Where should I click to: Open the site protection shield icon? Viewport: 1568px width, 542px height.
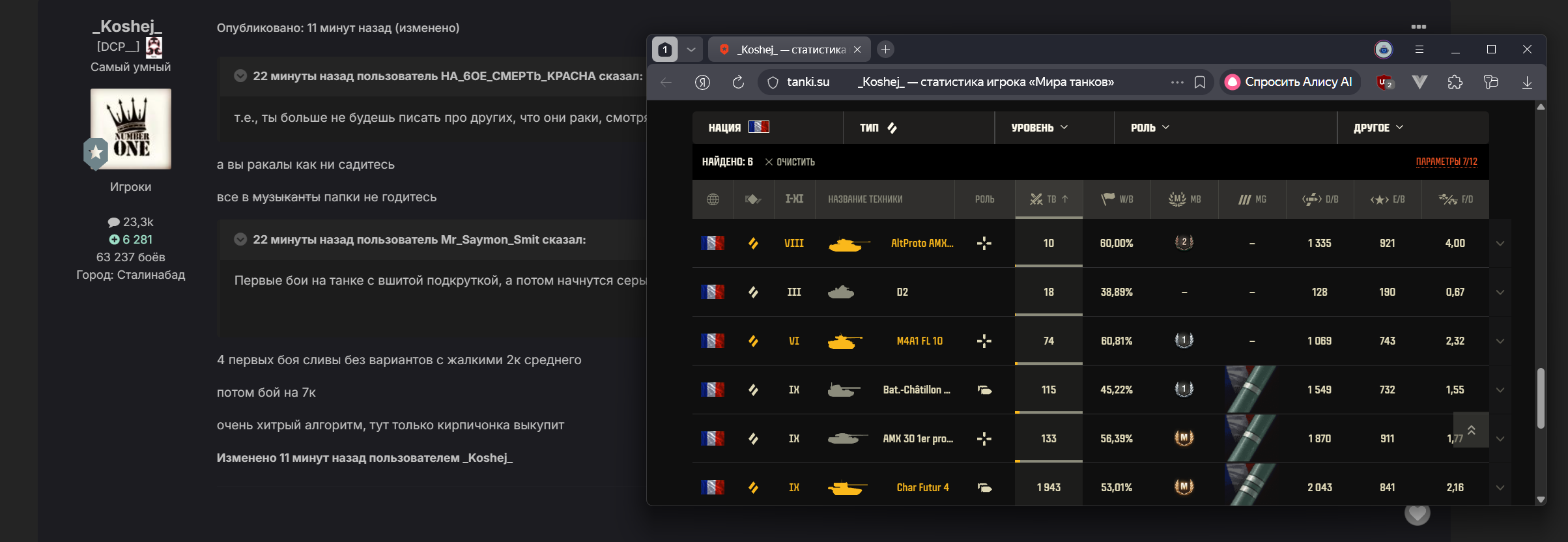pos(773,82)
